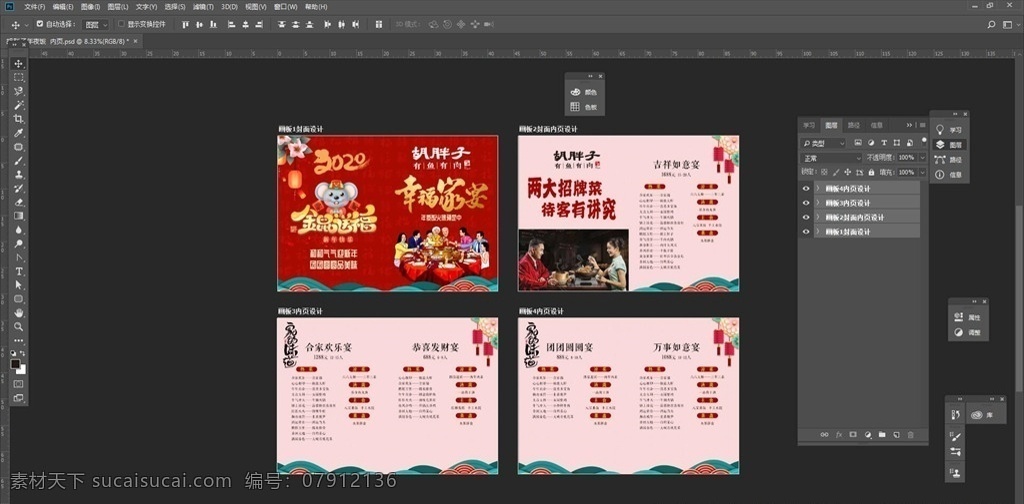Click the foreground color swatch
Screen dimensions: 1024x504
click(x=15, y=364)
